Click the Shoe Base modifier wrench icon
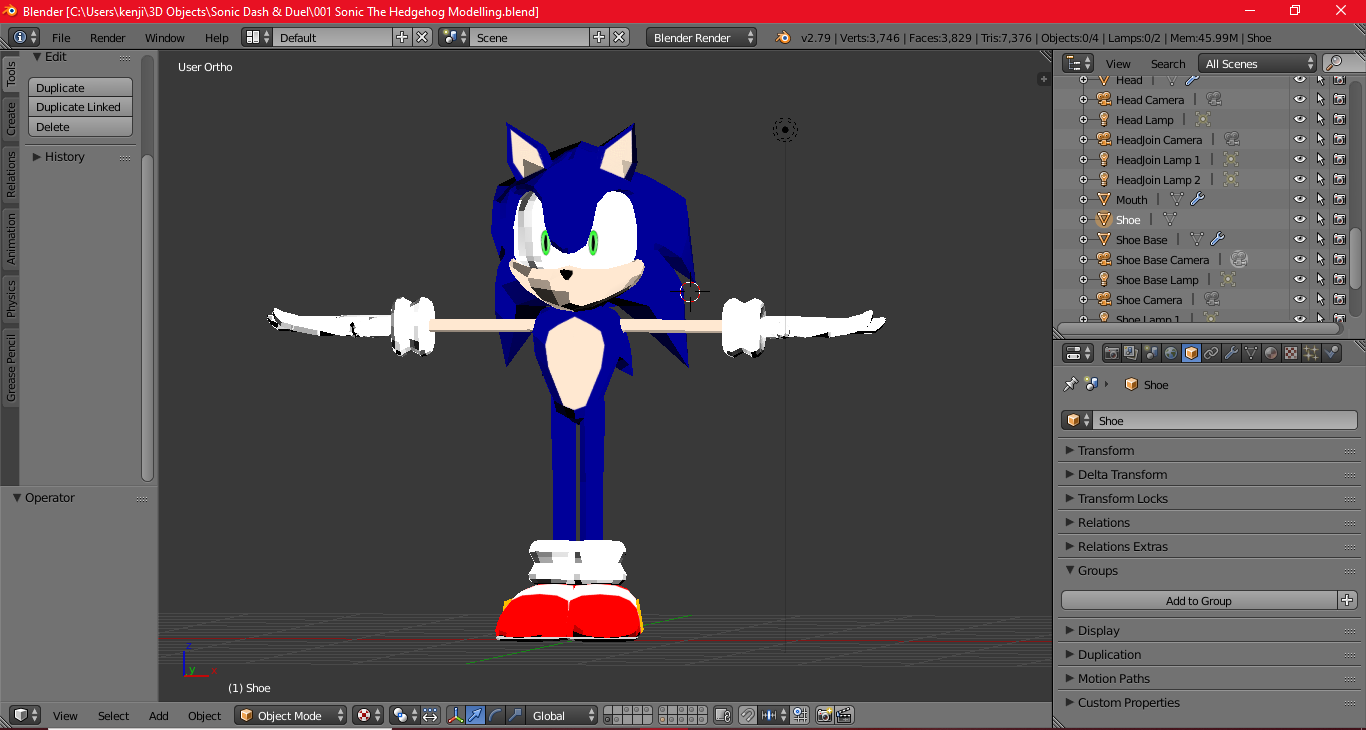The height and width of the screenshot is (730, 1366). (x=1217, y=239)
